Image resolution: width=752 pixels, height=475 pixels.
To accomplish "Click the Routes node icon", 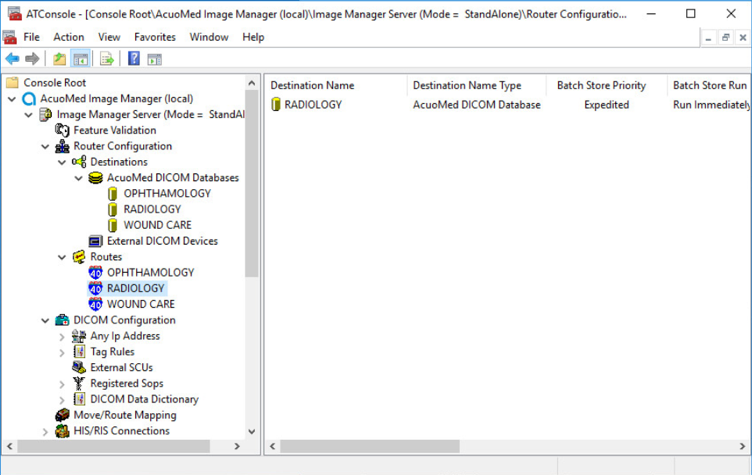I will (x=79, y=257).
